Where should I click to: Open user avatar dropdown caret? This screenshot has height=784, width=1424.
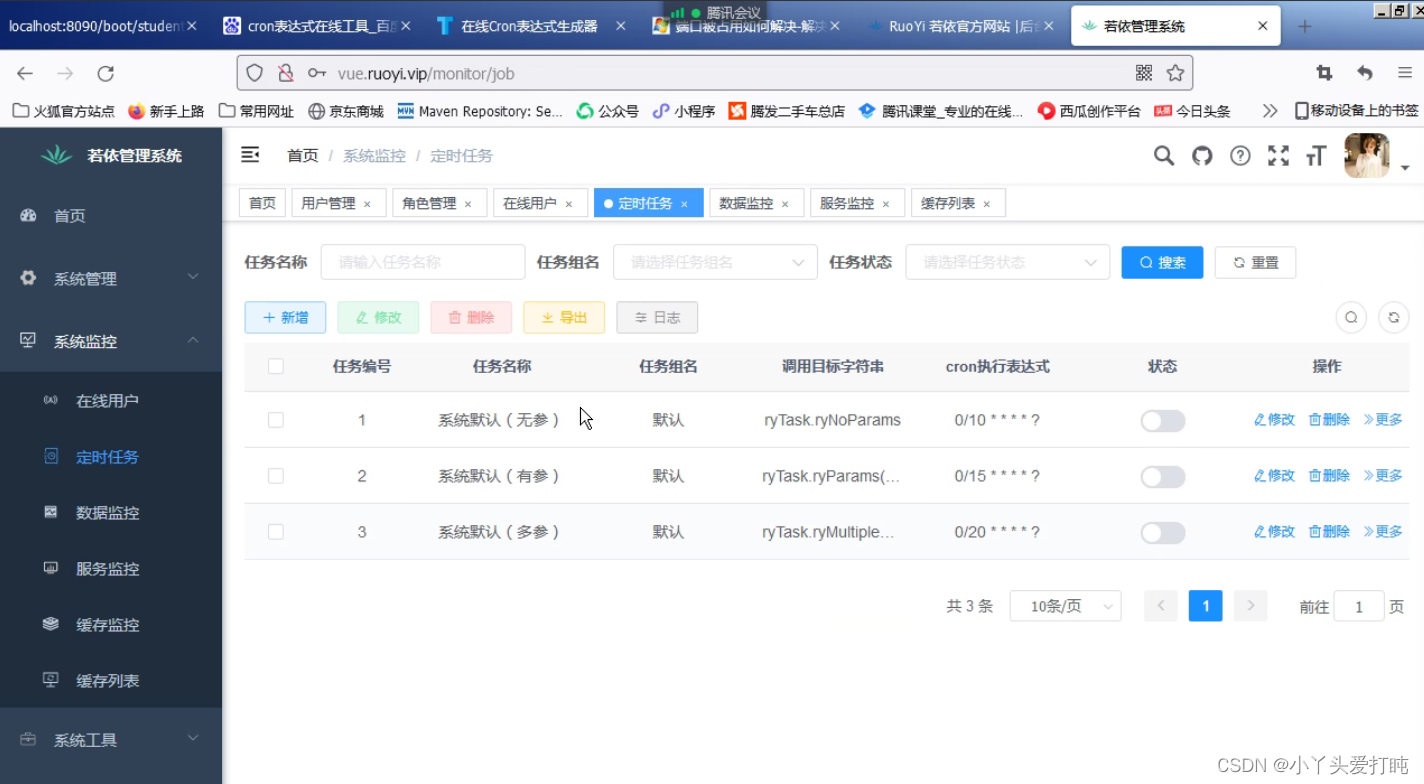(x=1405, y=168)
